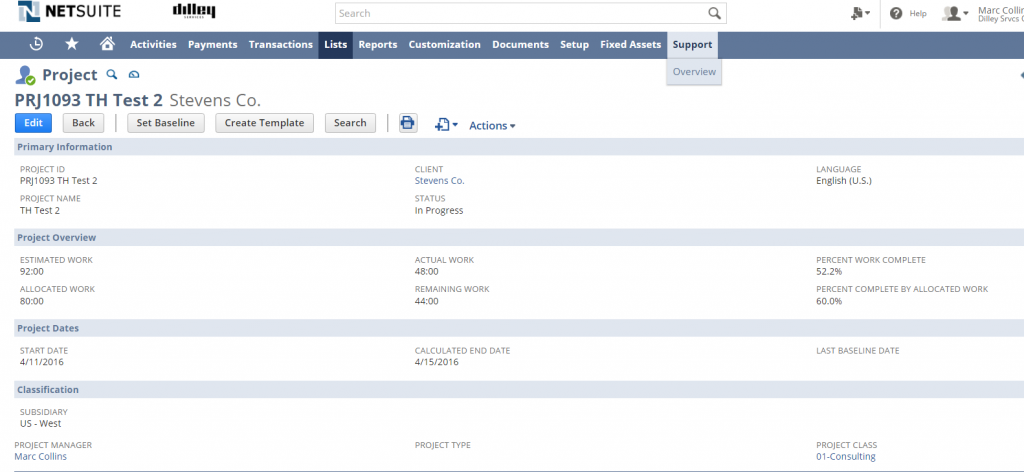Click inside the global Search field
This screenshot has width=1024, height=472.
[520, 14]
